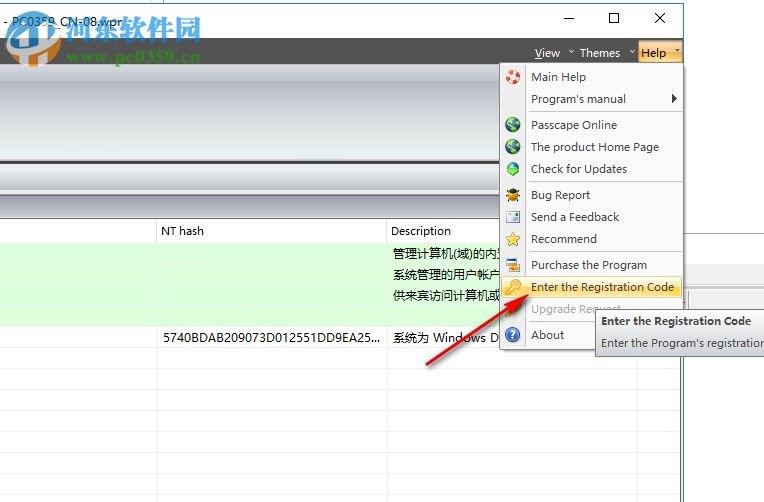Click the Recommend star icon

click(513, 239)
